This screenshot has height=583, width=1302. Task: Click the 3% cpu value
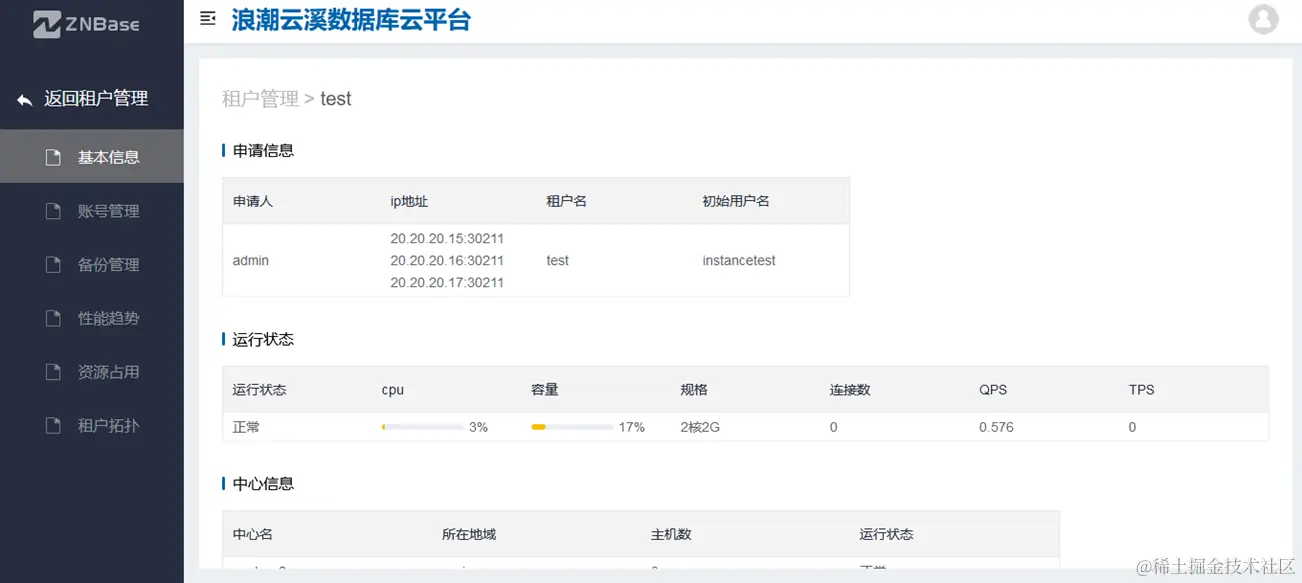click(478, 427)
